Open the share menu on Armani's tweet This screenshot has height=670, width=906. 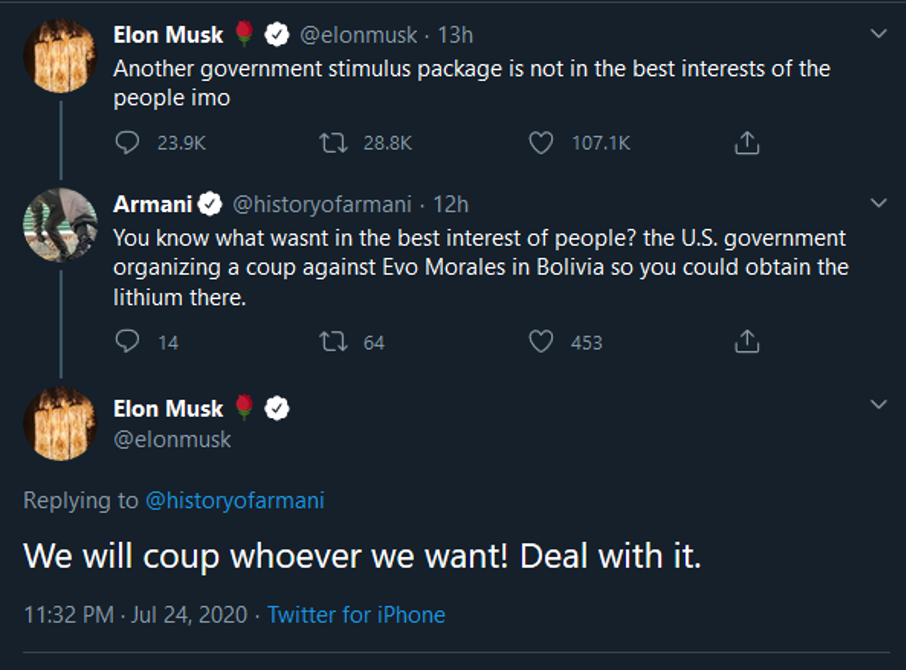745,342
